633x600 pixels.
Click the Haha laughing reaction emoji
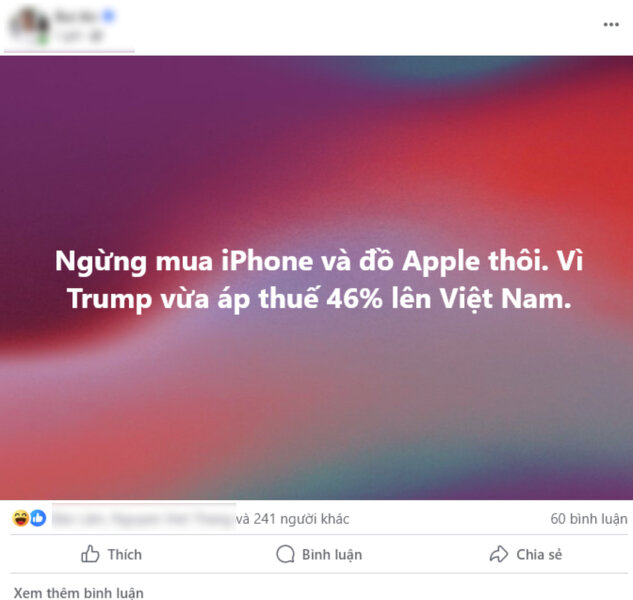point(20,518)
